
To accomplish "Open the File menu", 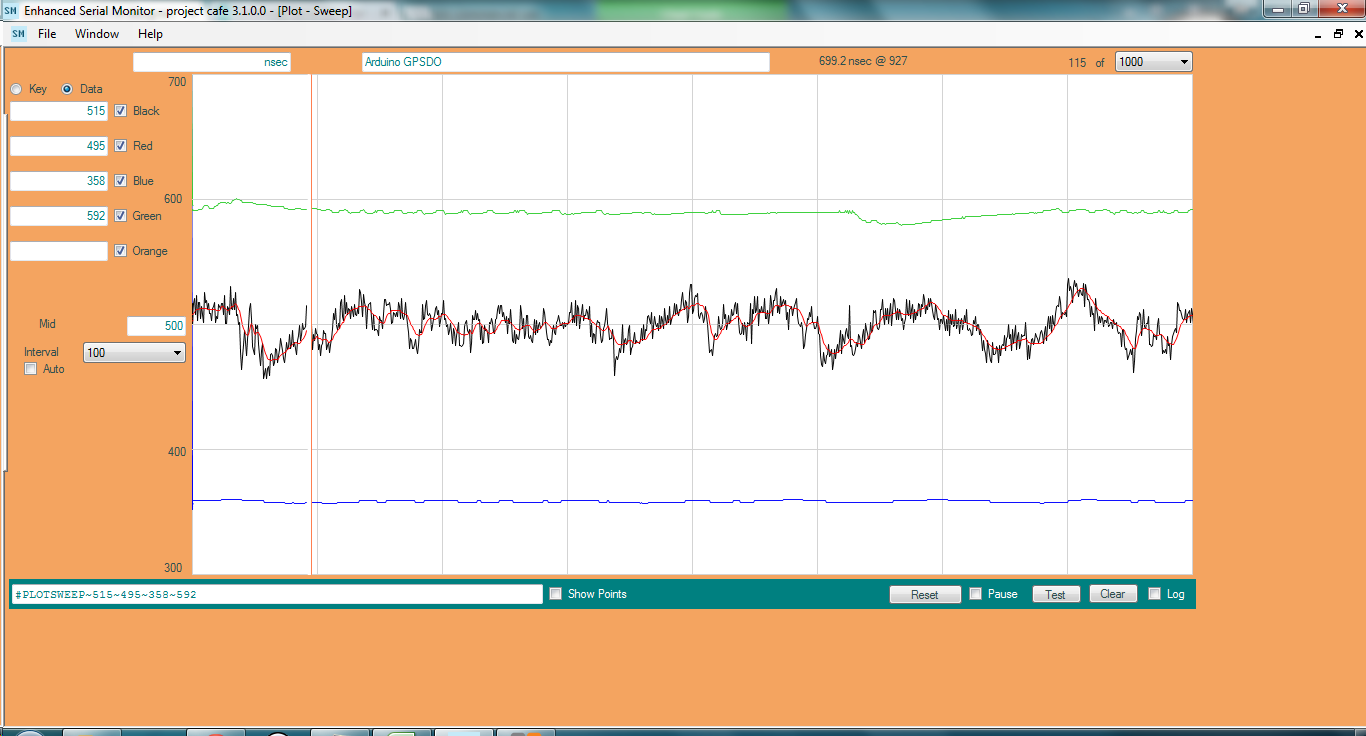I will [47, 34].
